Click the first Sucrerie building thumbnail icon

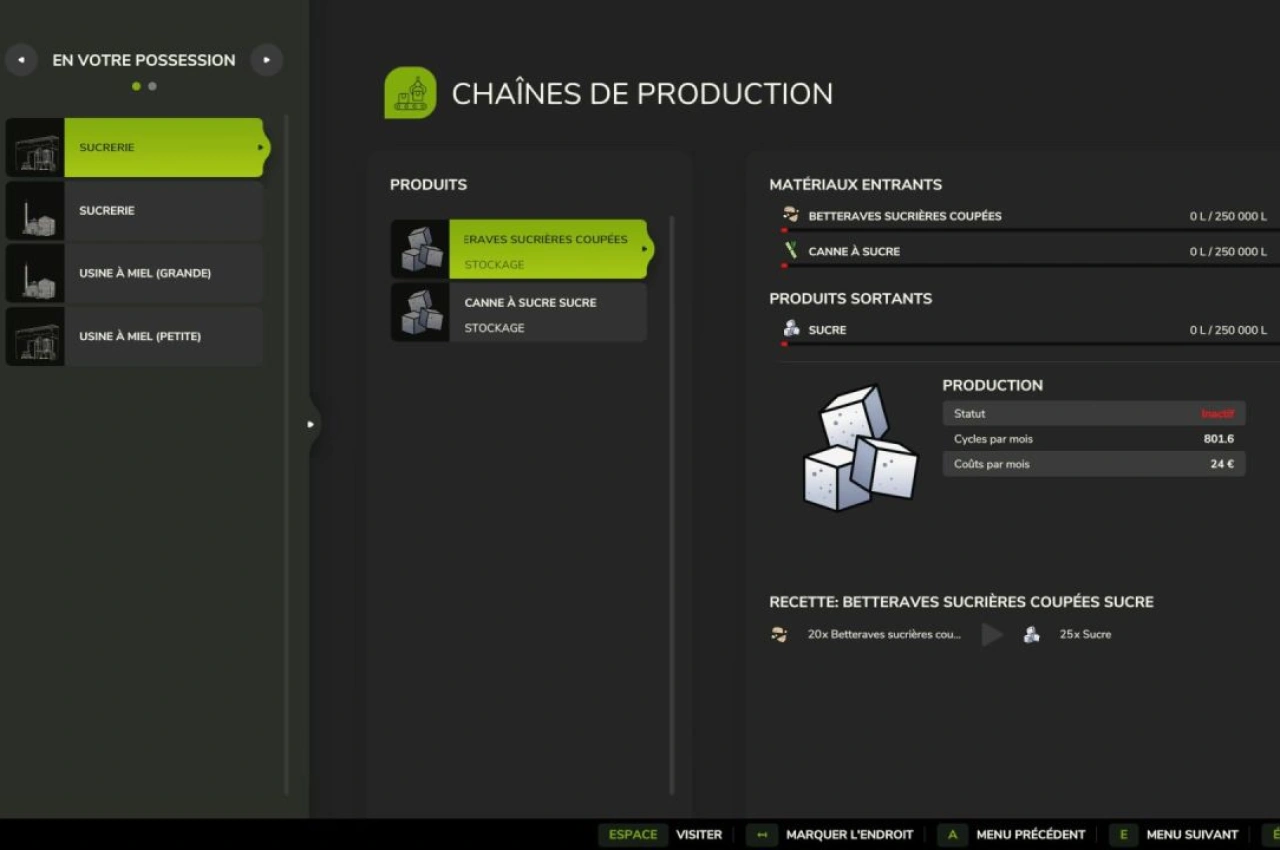35,148
